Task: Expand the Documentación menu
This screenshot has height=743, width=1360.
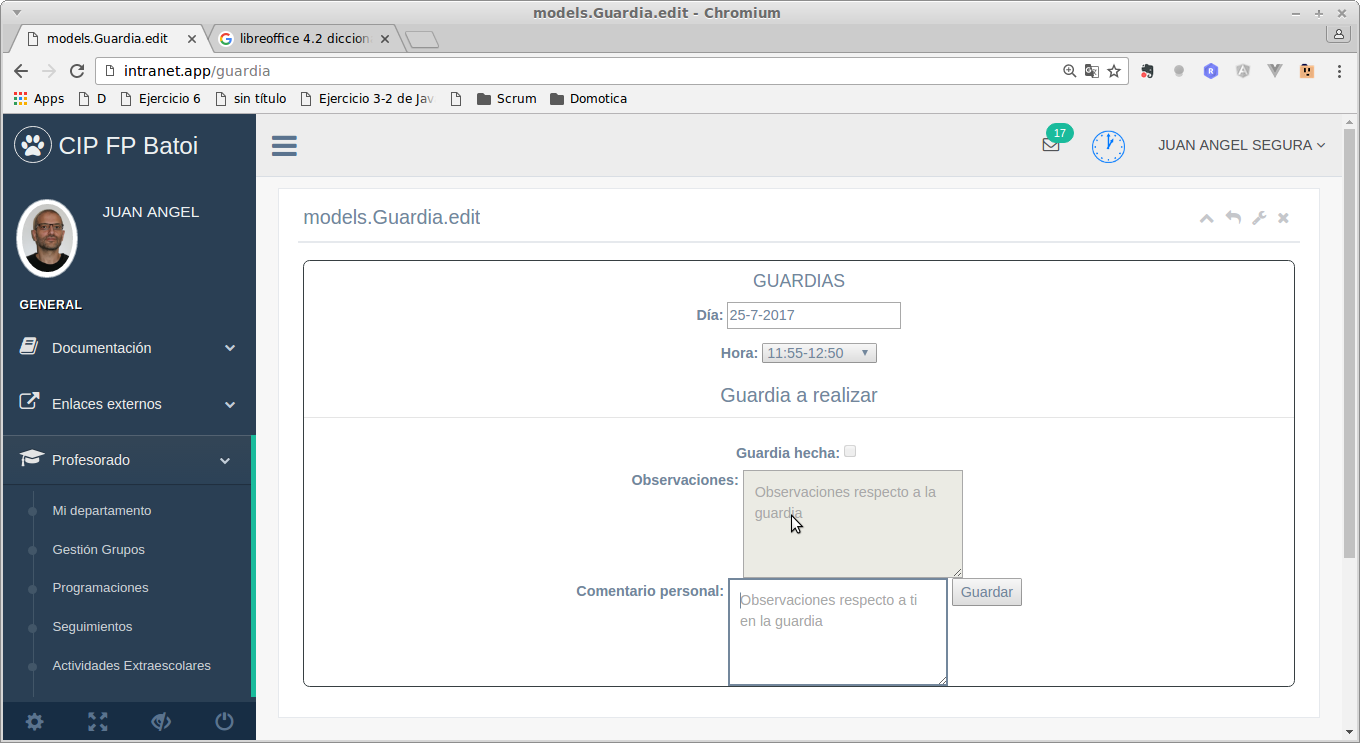Action: coord(128,348)
